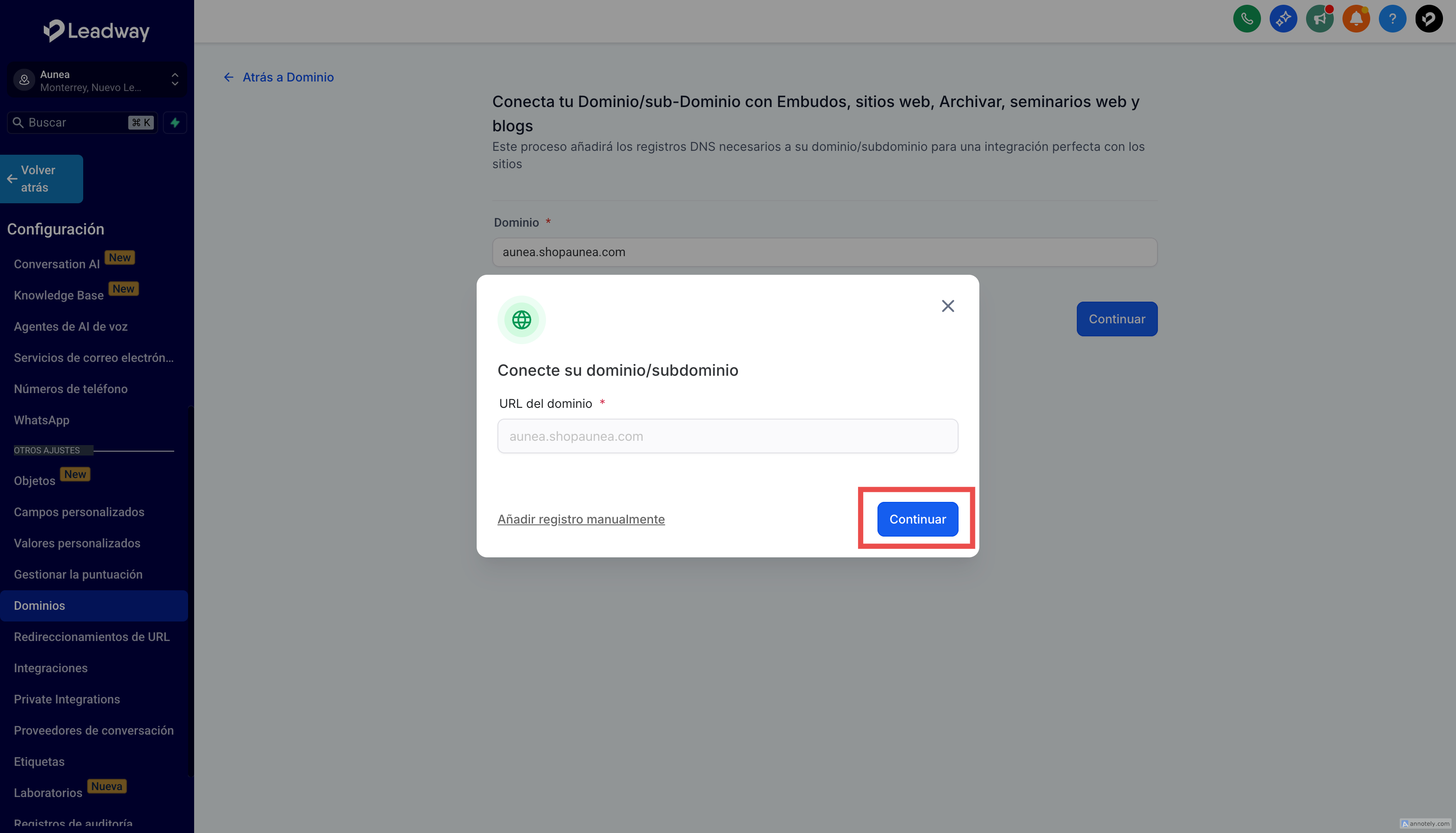Screen dimensions: 1456x833
Task: Click the green globe icon in dialog
Action: [x=521, y=320]
